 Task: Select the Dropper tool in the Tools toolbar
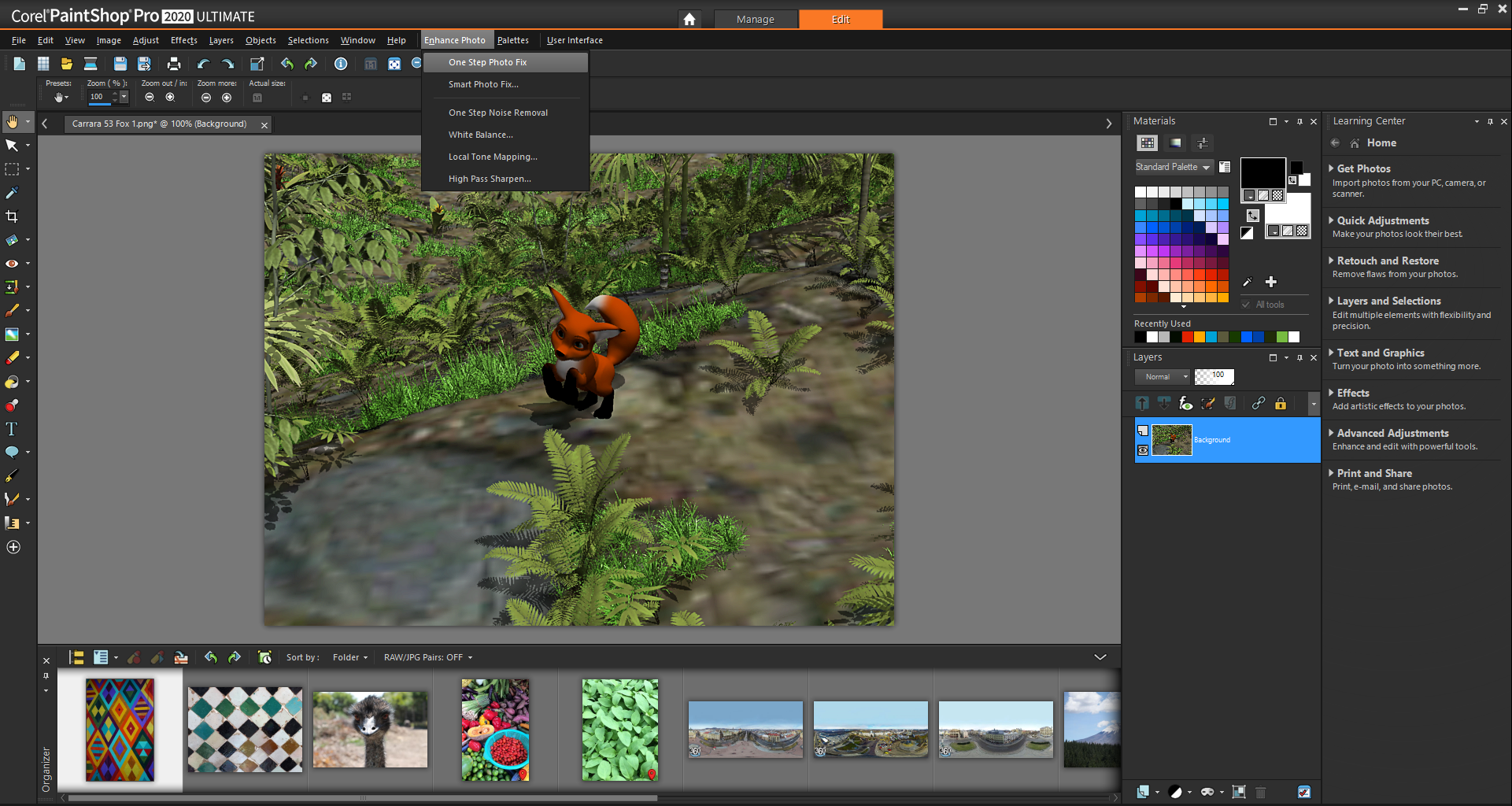(12, 193)
